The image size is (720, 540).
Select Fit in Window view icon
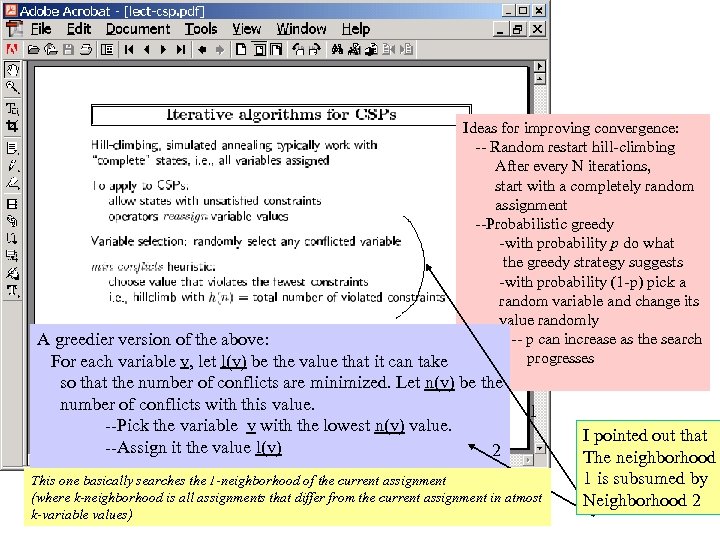259,49
